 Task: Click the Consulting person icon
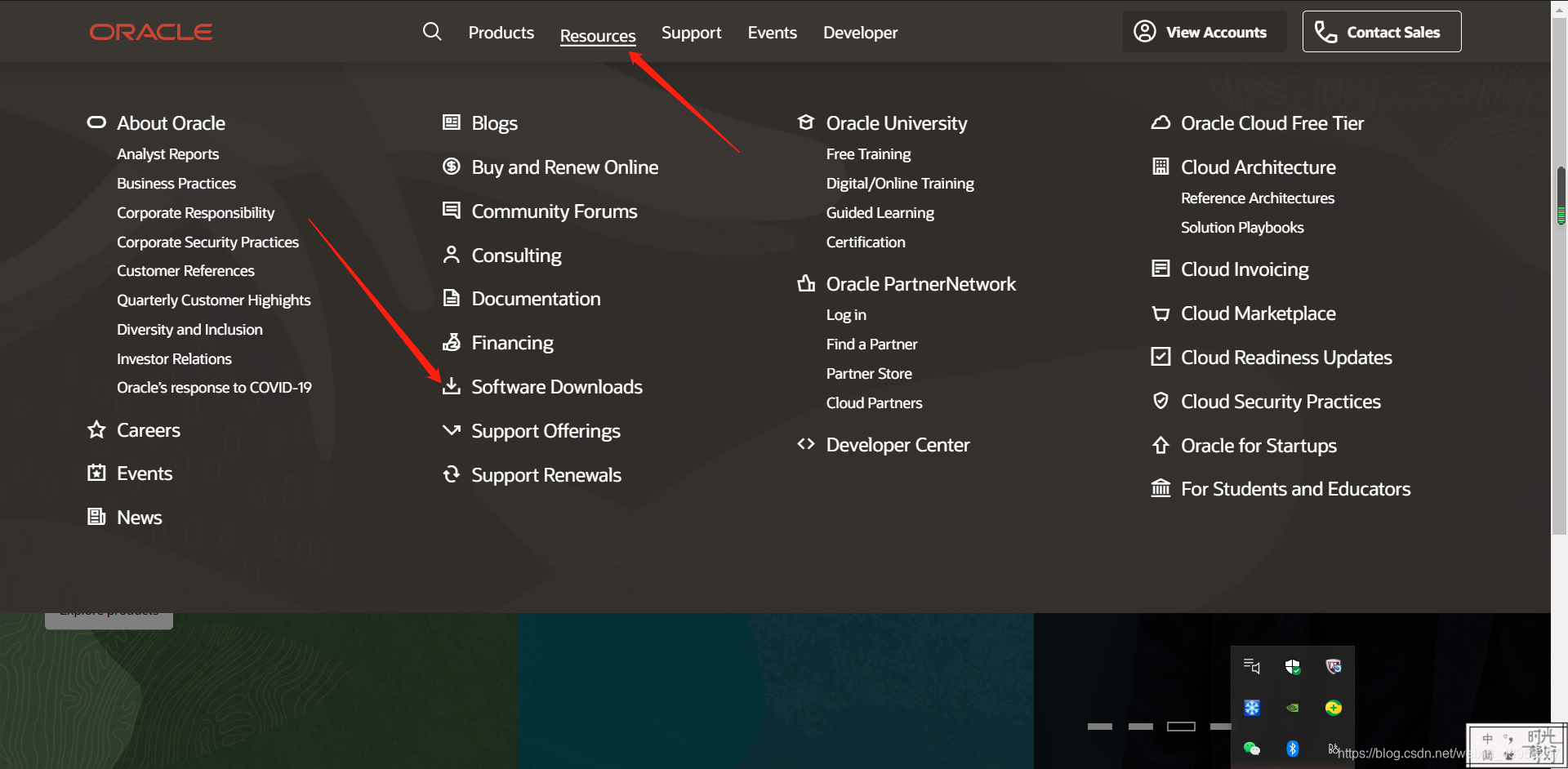pos(451,255)
